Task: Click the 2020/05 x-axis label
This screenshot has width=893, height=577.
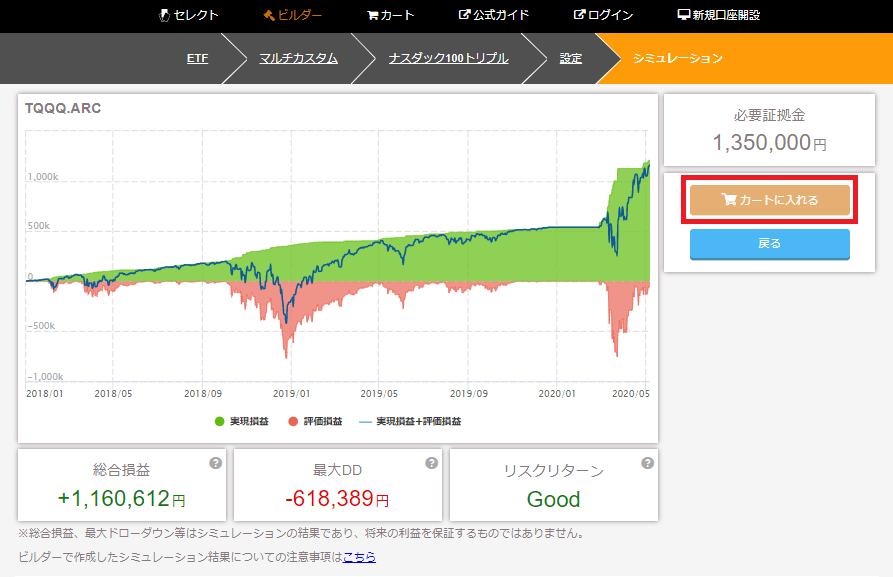Action: click(630, 394)
